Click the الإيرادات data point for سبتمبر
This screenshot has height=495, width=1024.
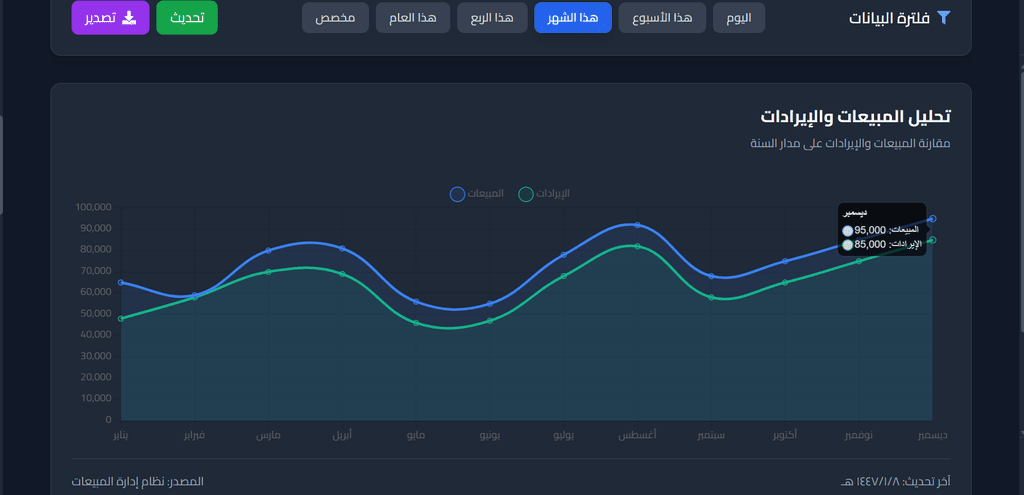coord(711,297)
